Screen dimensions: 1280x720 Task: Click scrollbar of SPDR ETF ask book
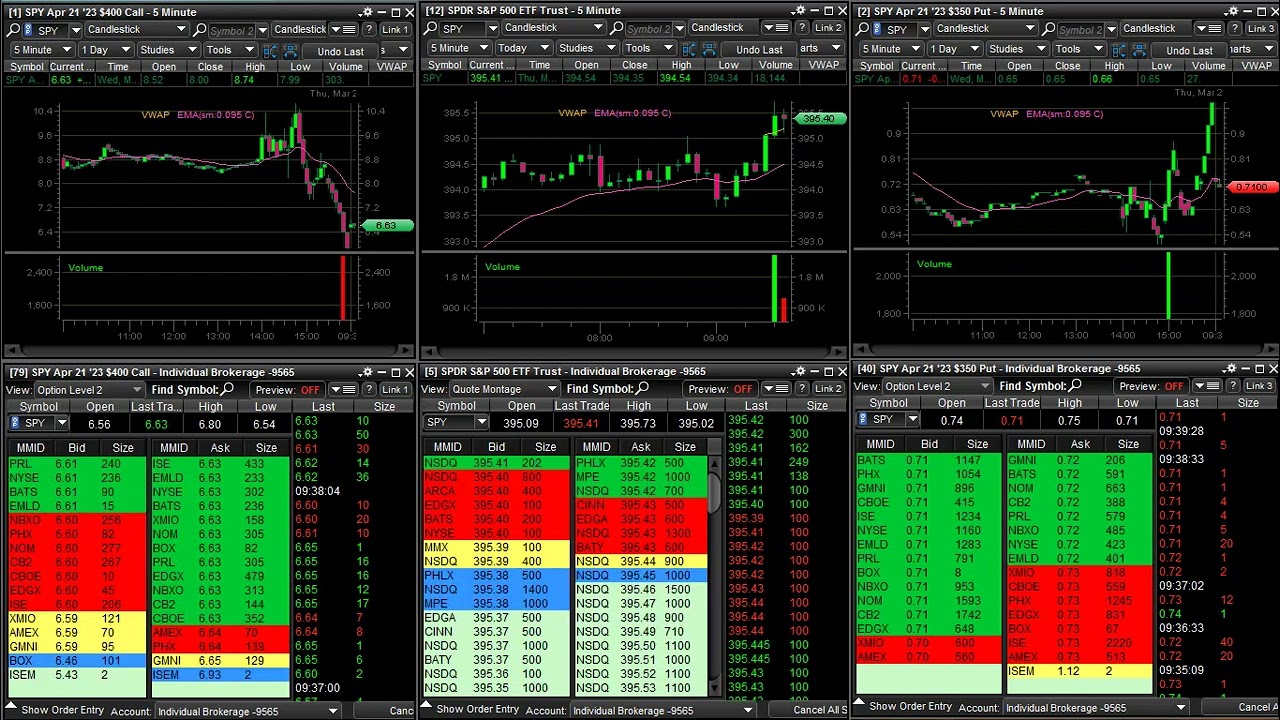pos(715,577)
